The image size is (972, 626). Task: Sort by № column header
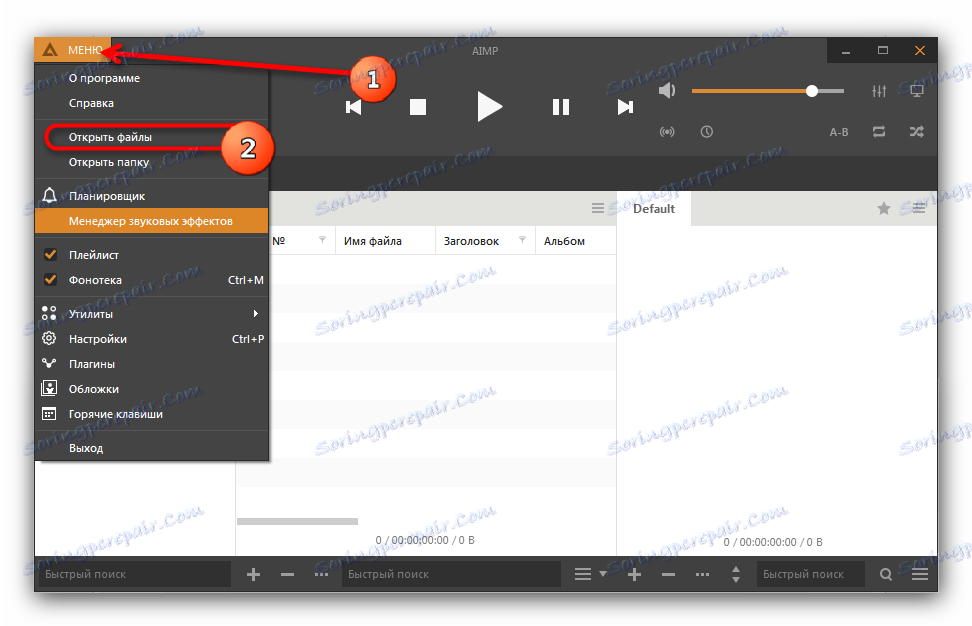point(279,241)
